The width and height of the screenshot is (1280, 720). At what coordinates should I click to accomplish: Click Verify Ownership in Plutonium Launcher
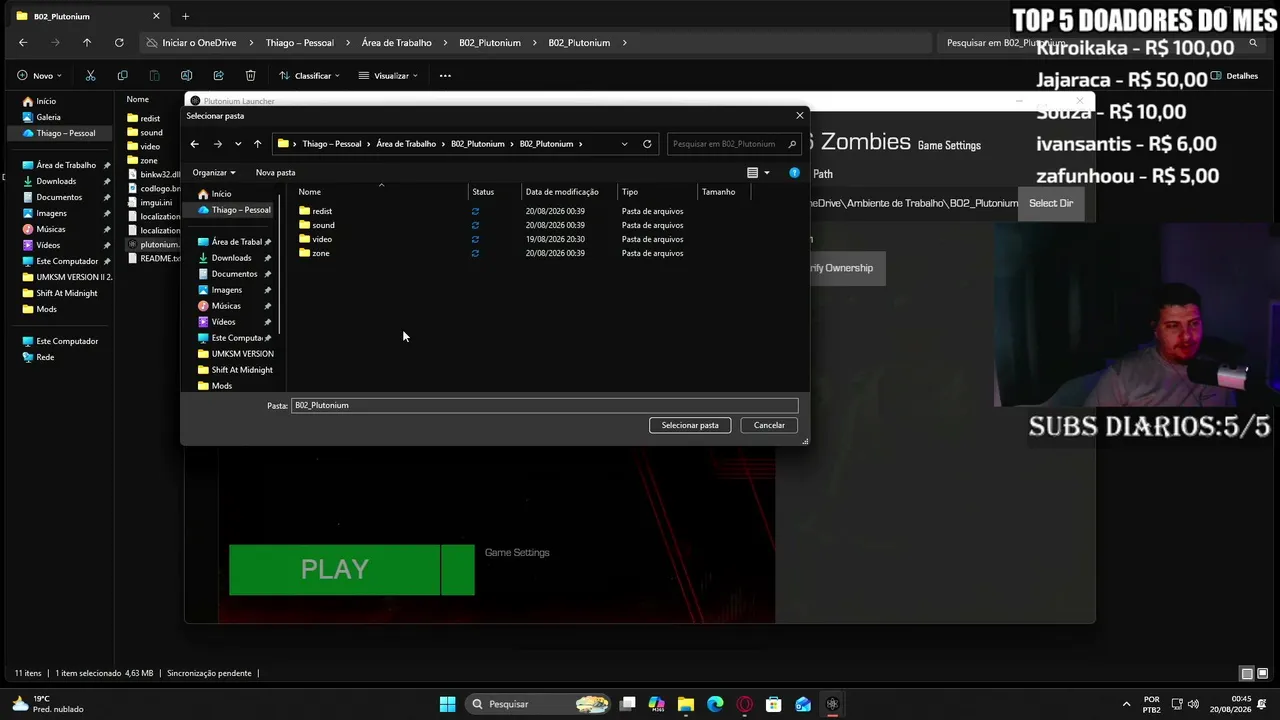[840, 268]
